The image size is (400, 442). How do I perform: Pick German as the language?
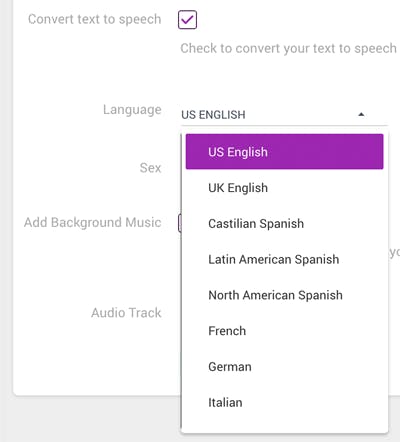[x=284, y=367]
